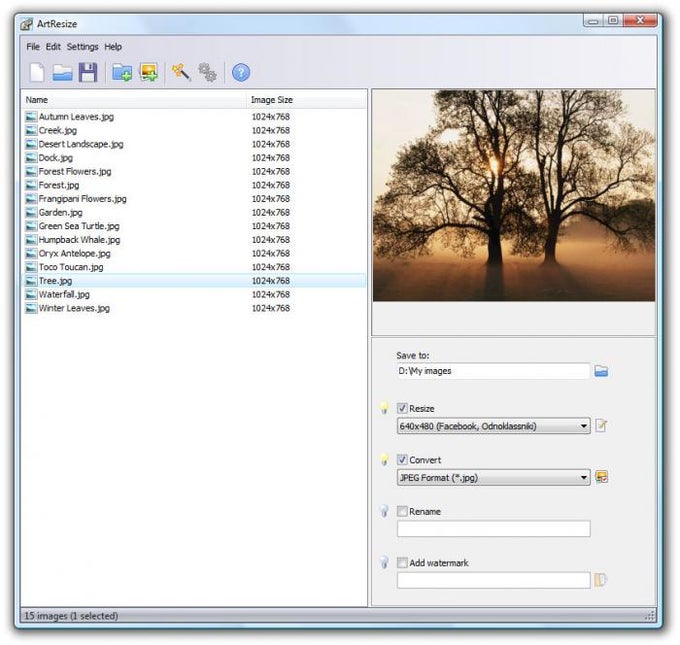
Task: Uncheck the Convert checkbox
Action: [402, 460]
